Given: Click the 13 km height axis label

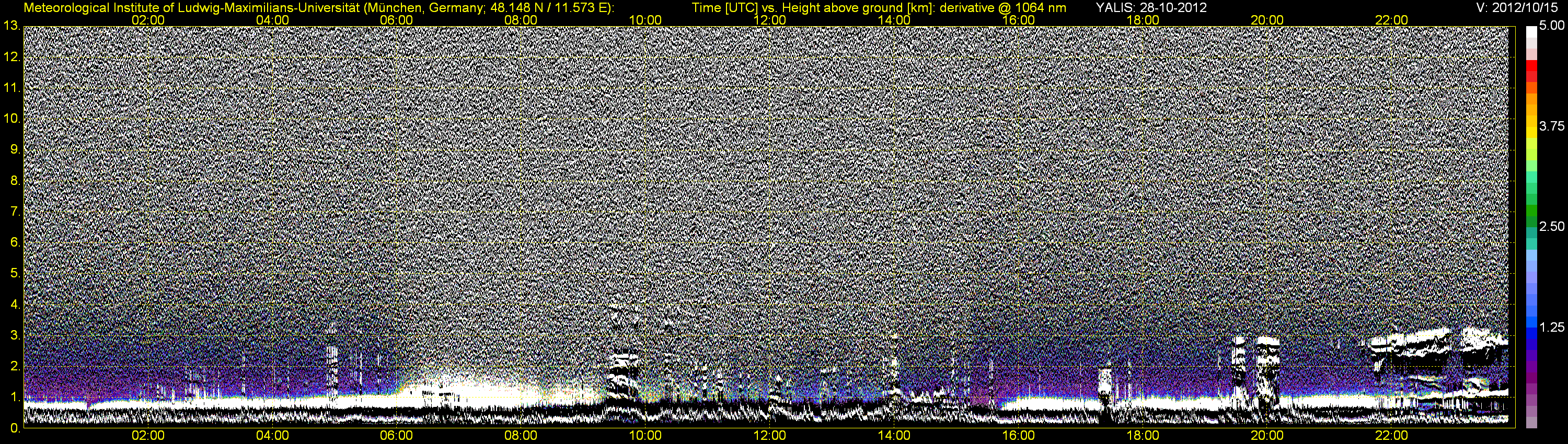Looking at the screenshot, I should (x=11, y=26).
